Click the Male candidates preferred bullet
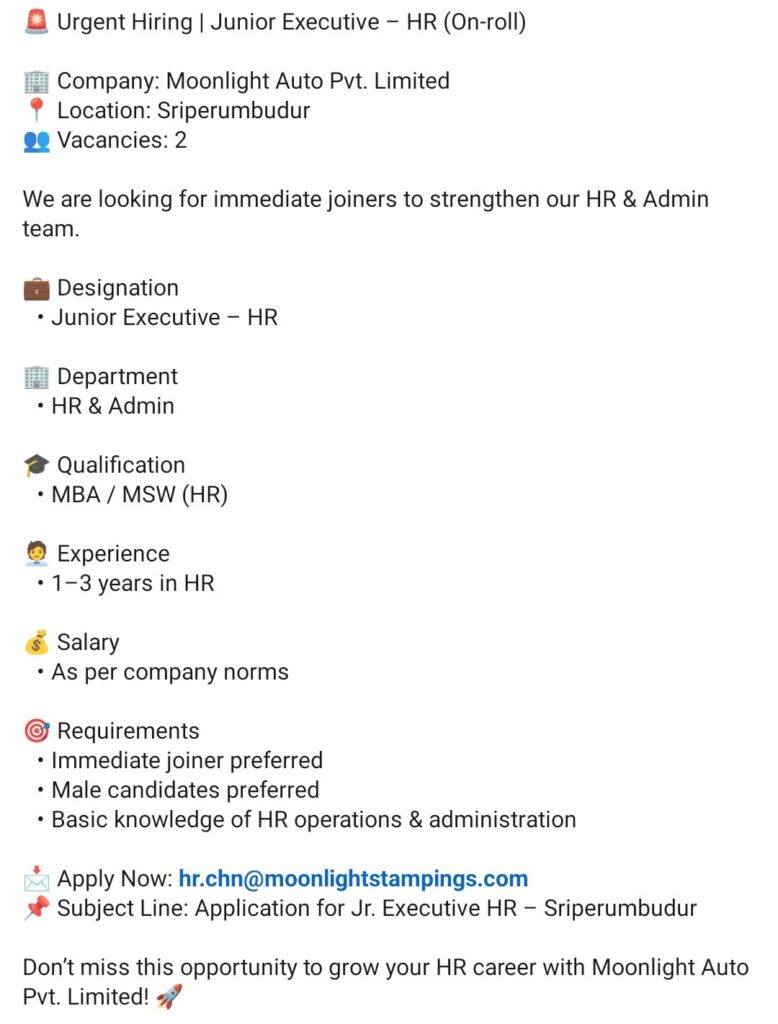 (x=185, y=790)
